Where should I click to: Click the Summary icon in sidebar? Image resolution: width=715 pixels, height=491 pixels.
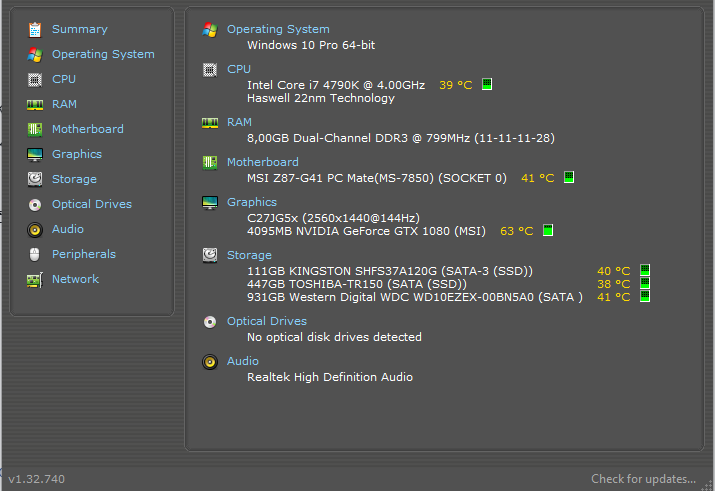click(35, 30)
